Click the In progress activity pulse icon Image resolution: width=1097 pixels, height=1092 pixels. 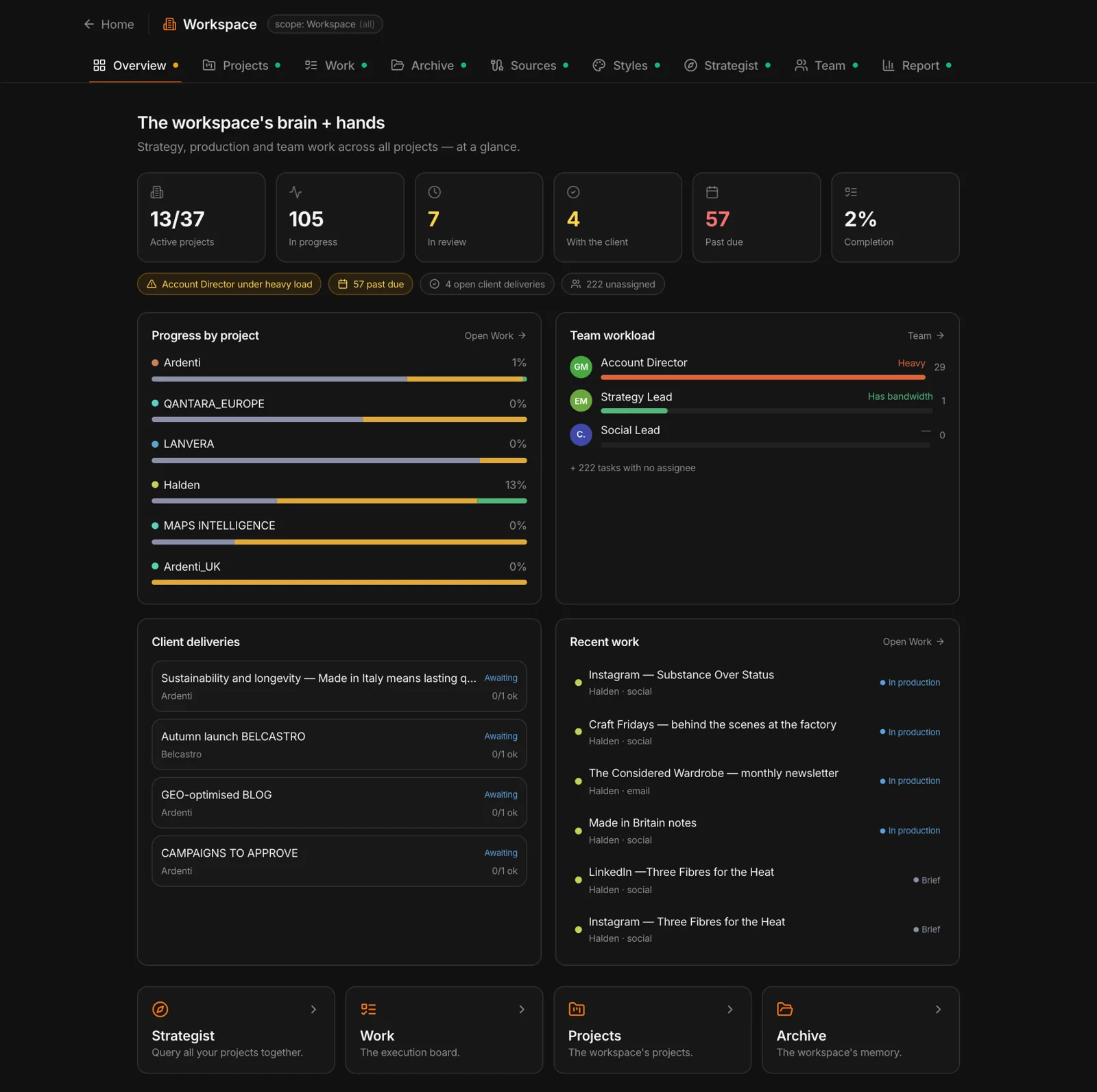tap(296, 192)
